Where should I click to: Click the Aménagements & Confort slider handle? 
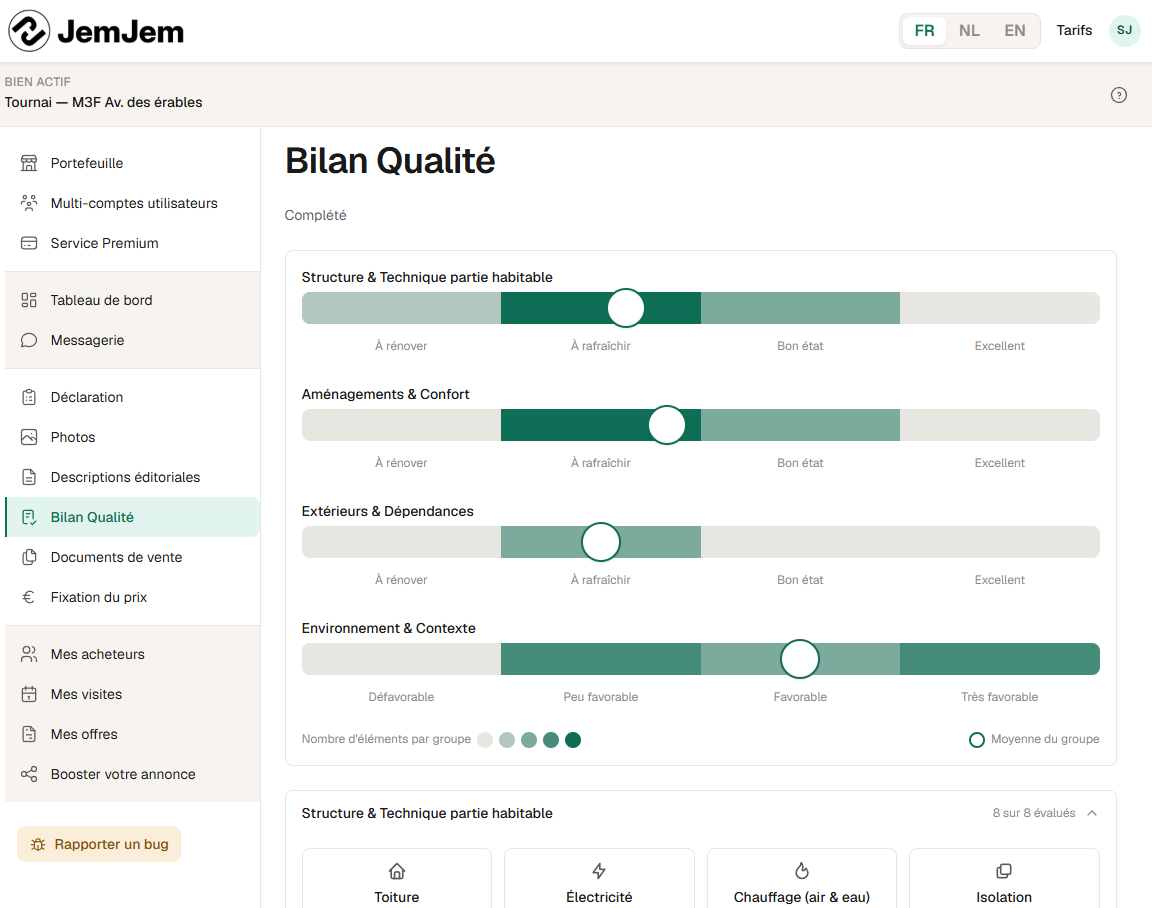pos(667,425)
